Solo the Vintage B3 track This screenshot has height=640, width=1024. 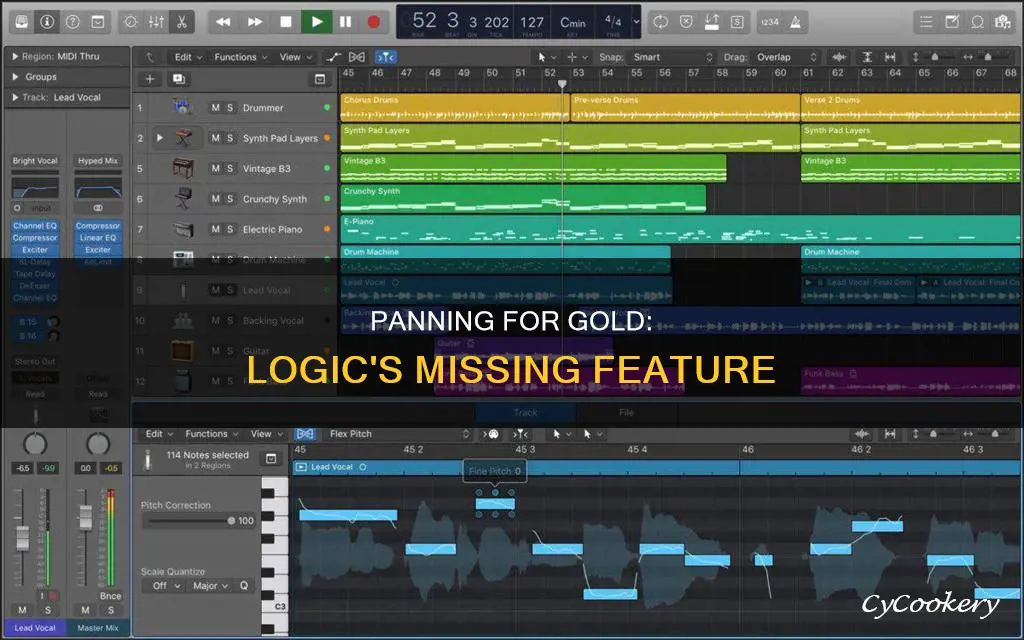[x=230, y=168]
